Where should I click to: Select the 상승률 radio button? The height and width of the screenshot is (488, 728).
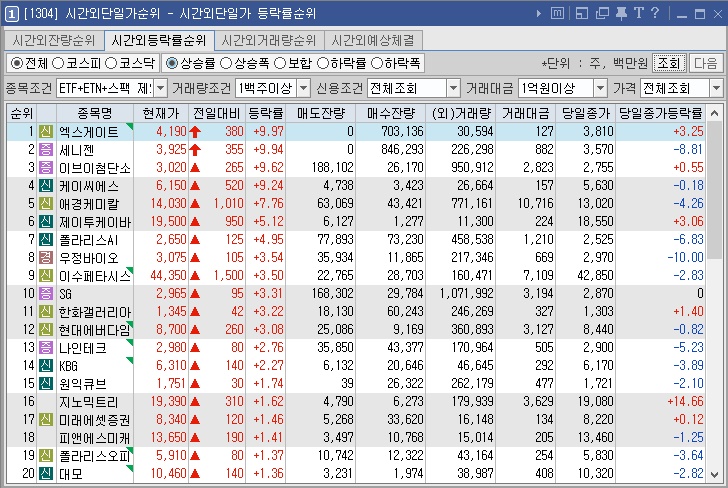click(x=172, y=63)
